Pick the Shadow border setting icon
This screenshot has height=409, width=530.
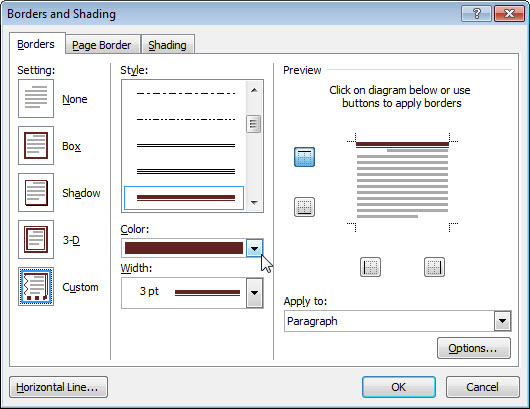[36, 193]
